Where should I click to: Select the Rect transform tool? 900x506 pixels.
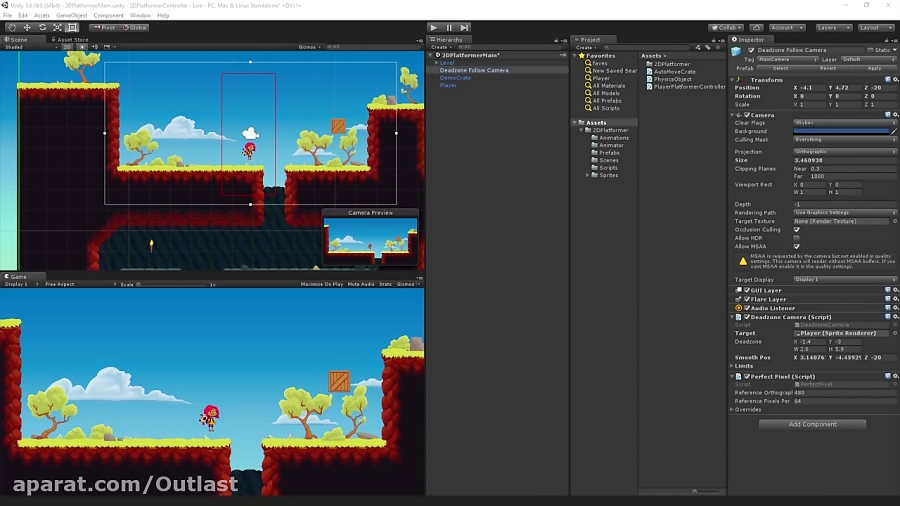pos(72,28)
